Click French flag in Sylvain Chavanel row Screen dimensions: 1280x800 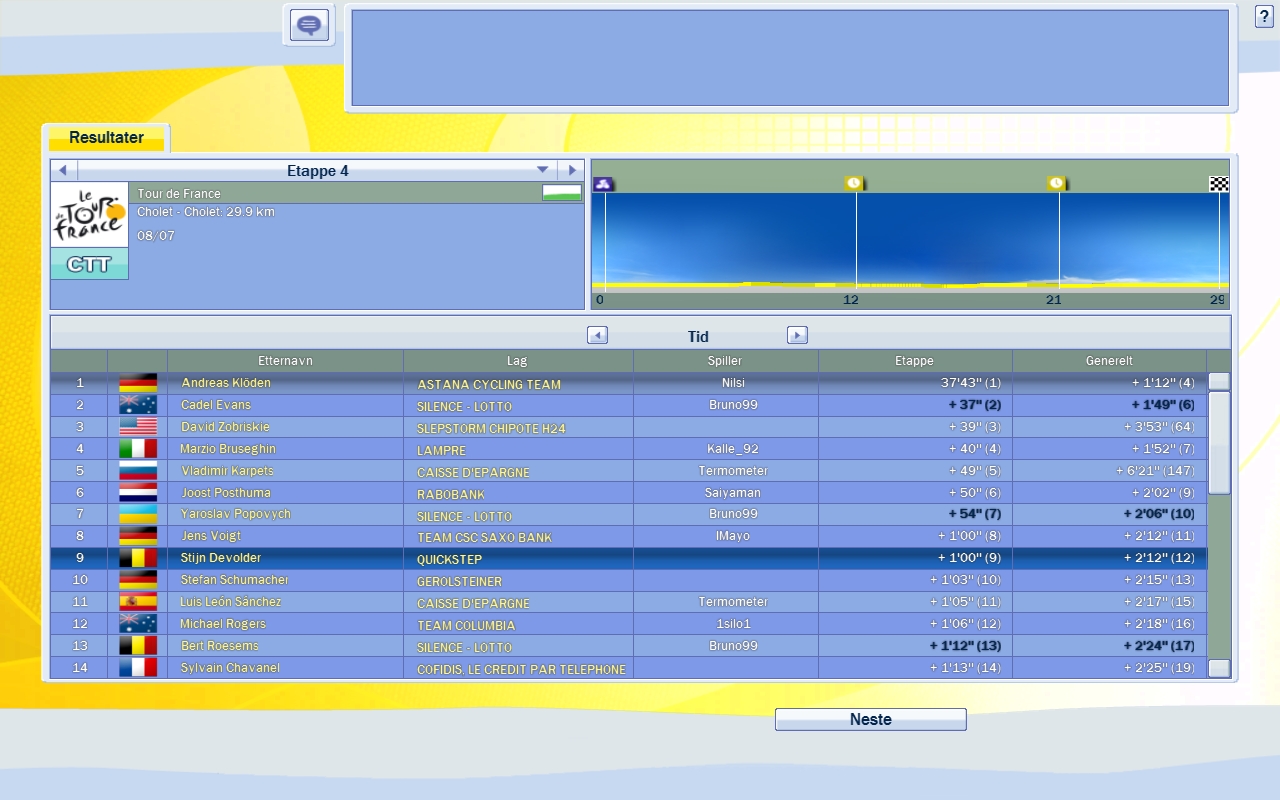click(138, 668)
